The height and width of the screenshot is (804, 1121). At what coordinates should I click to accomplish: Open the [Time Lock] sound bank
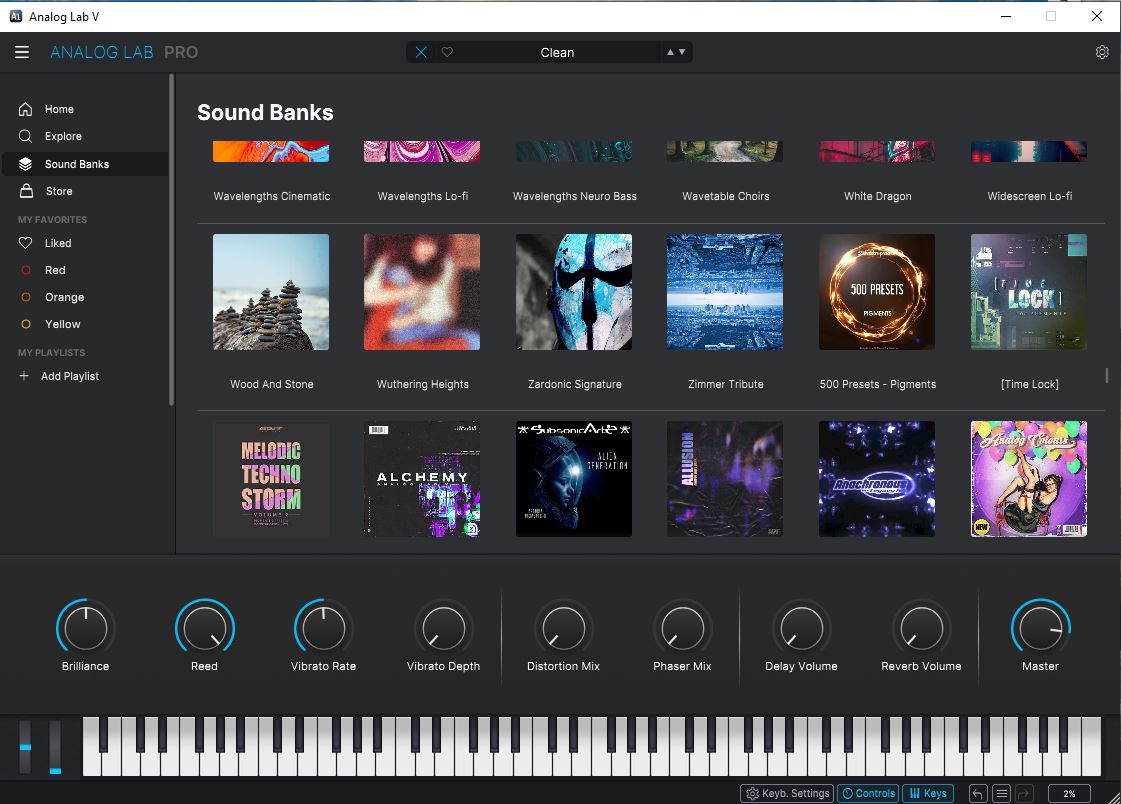point(1029,292)
